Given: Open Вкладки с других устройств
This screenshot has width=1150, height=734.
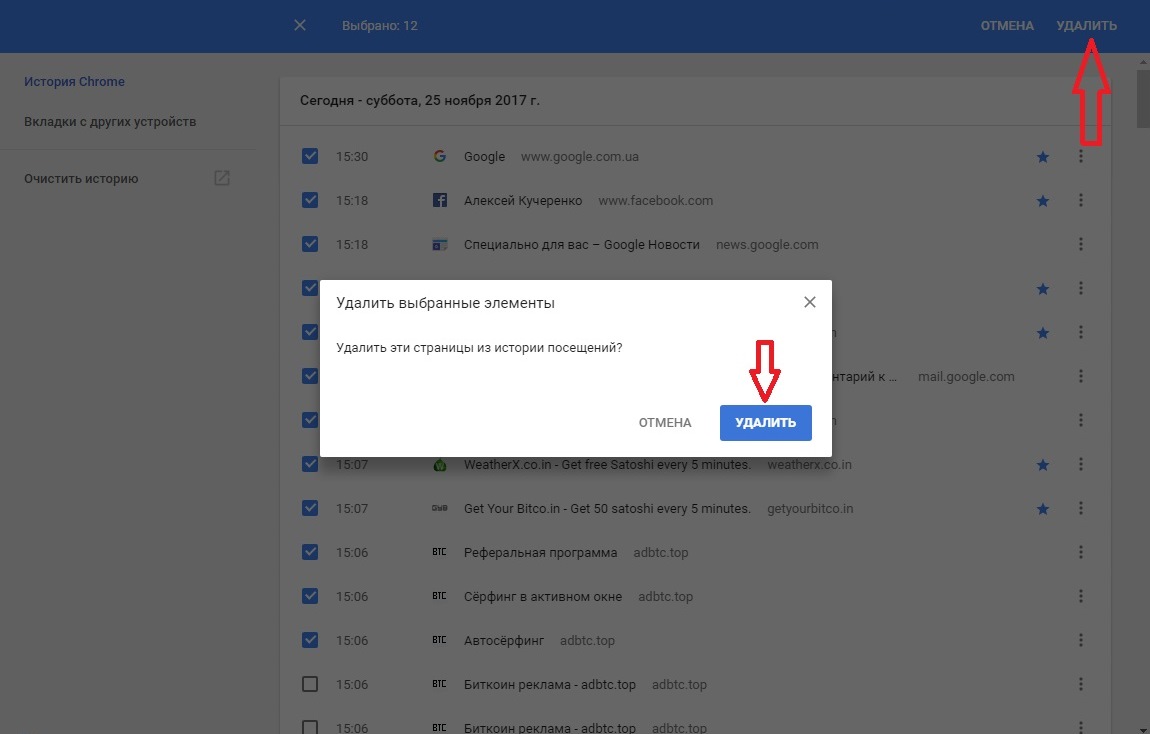Looking at the screenshot, I should (110, 122).
